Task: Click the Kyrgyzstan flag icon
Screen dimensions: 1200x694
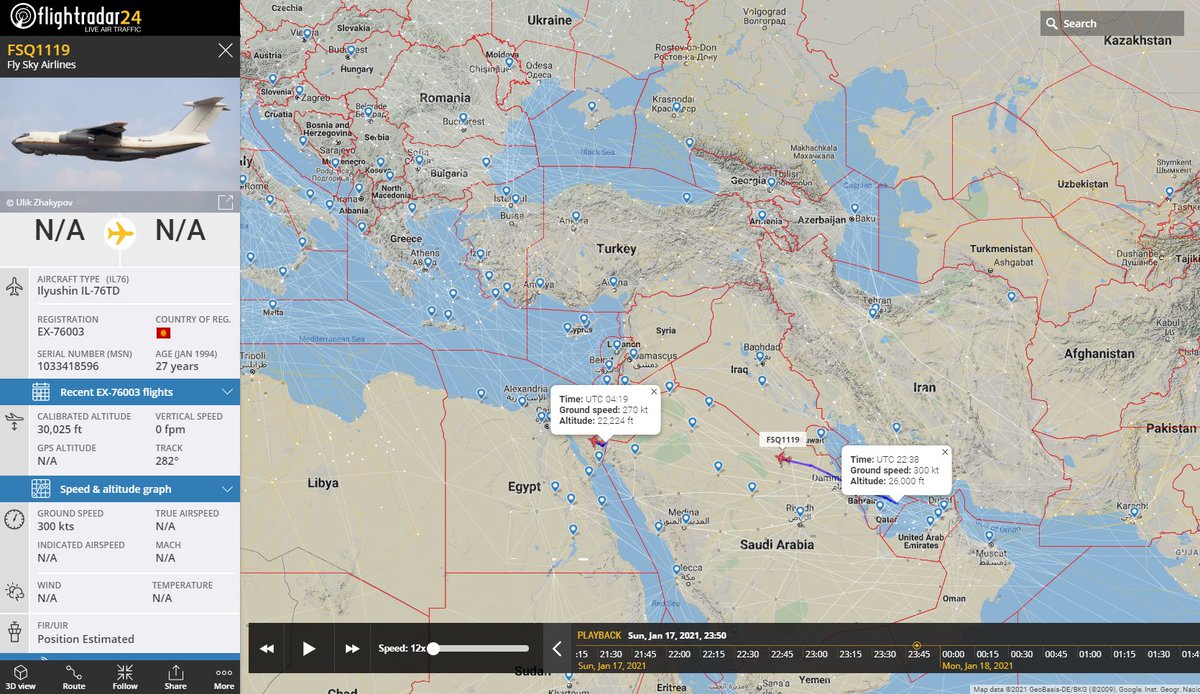Action: coord(163,332)
